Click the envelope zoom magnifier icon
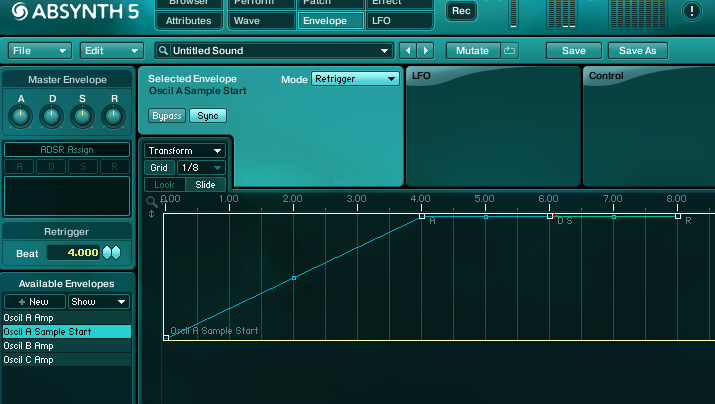Screen dimensions: 715x404 pyautogui.click(x=151, y=202)
